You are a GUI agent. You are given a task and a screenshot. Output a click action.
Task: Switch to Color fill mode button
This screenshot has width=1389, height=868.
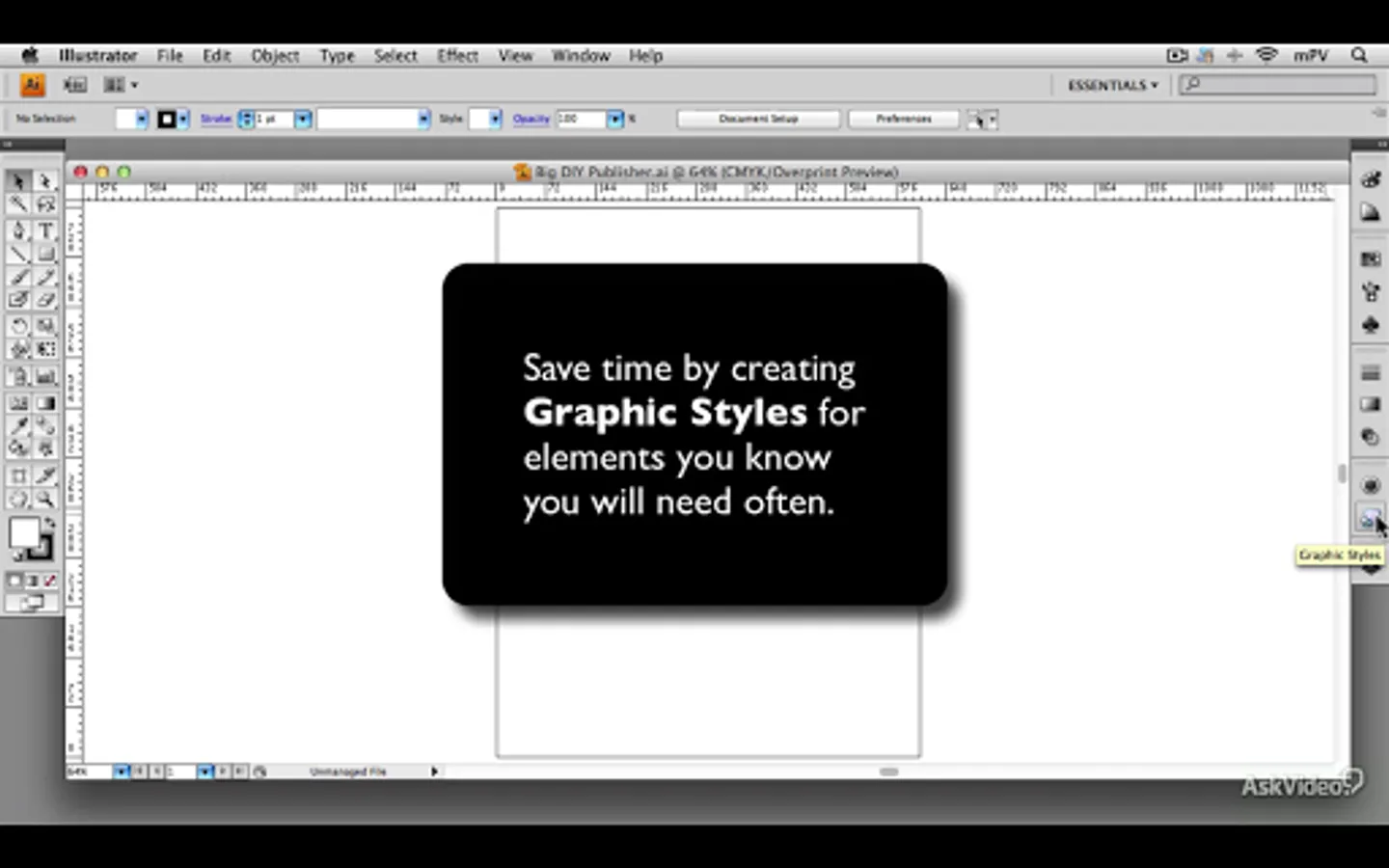(14, 581)
